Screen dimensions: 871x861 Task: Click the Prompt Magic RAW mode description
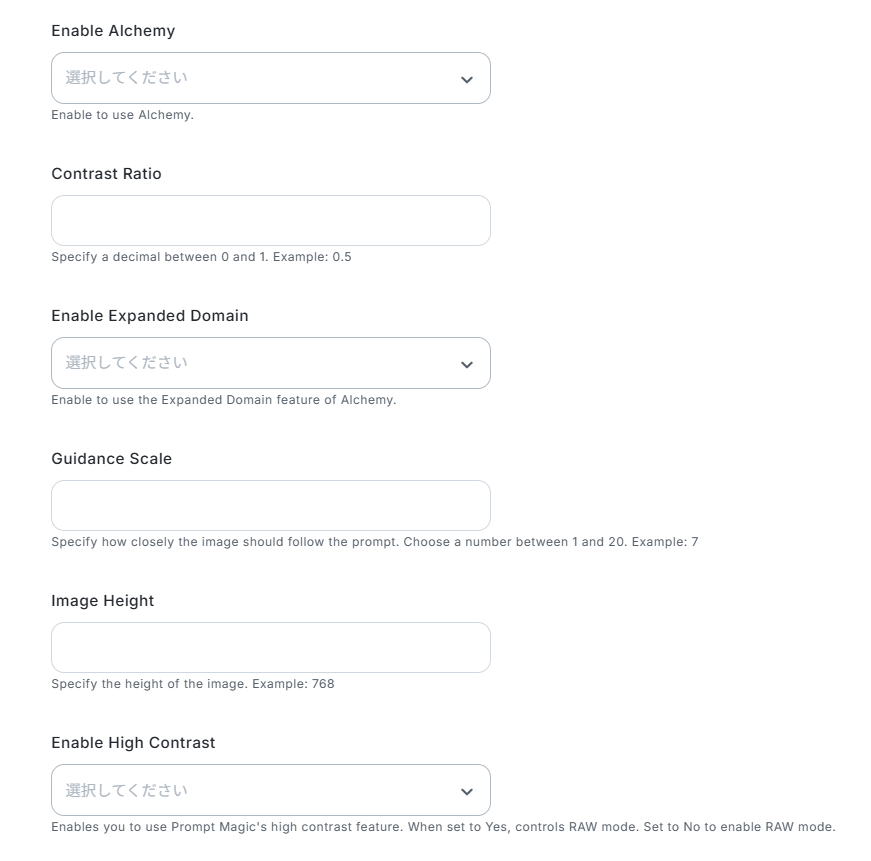coord(443,827)
